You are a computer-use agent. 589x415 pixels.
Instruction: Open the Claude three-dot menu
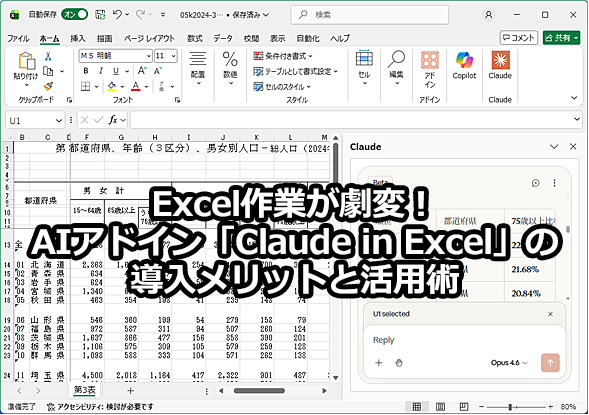[x=554, y=183]
